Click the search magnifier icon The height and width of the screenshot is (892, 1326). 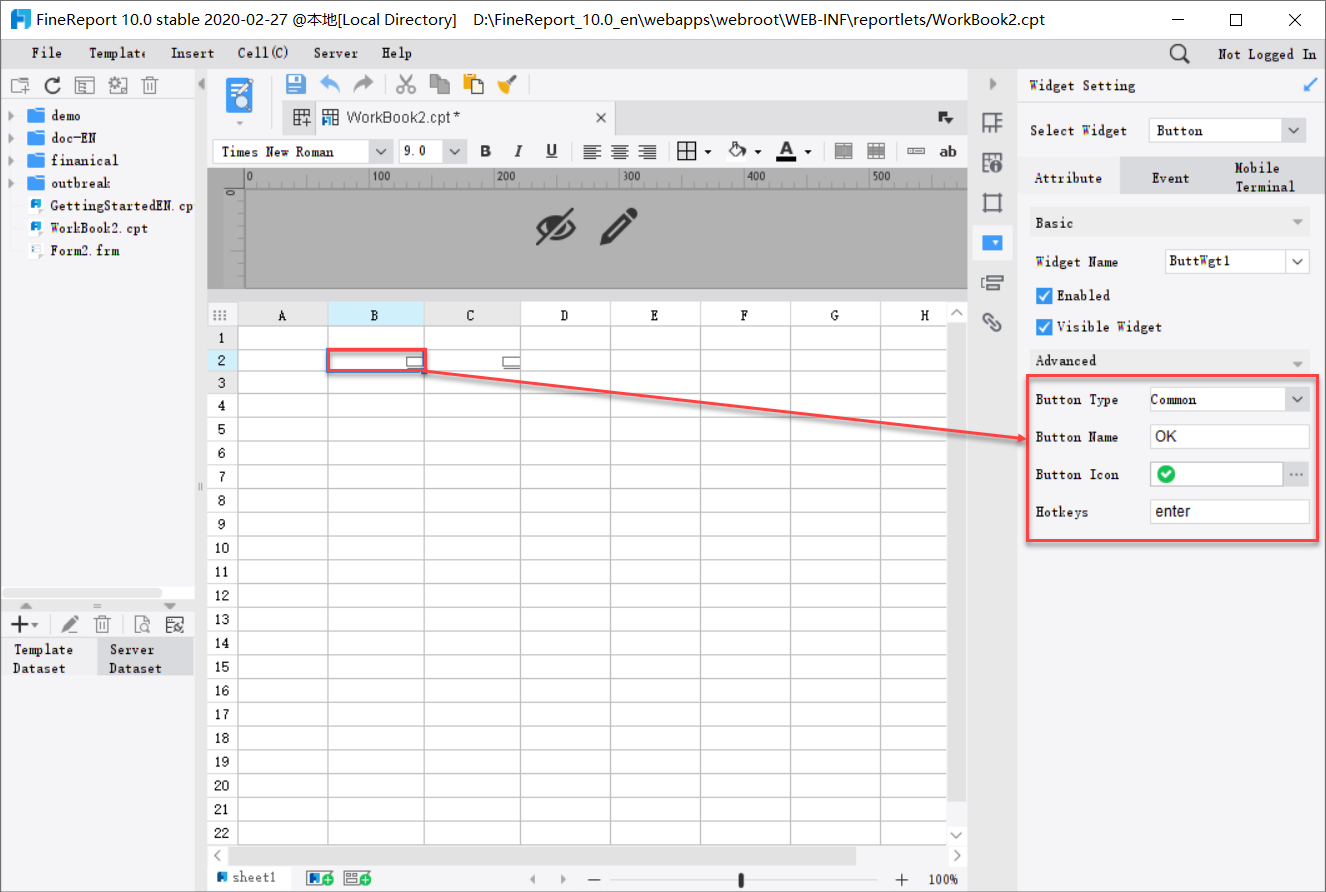[x=1180, y=54]
